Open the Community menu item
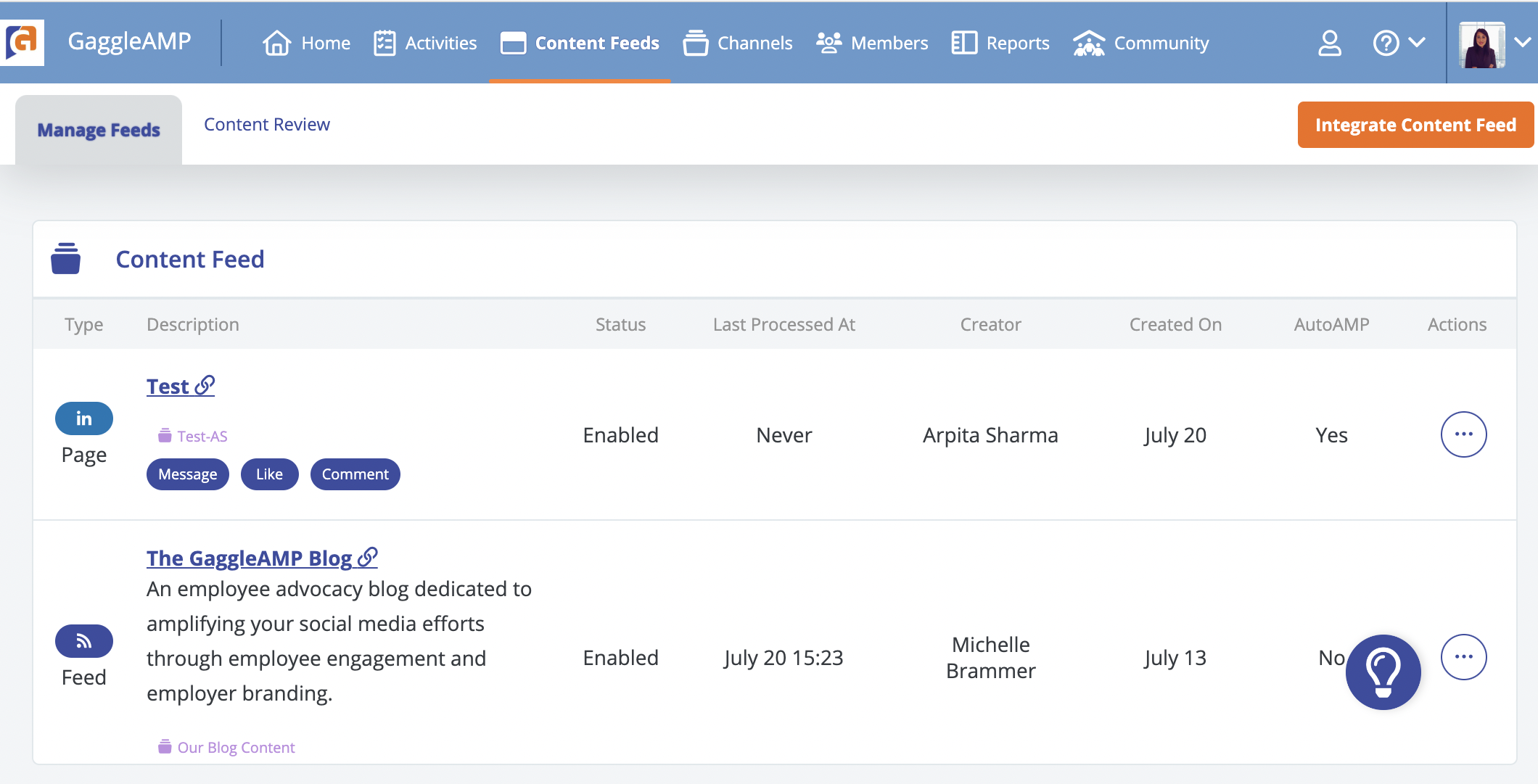This screenshot has width=1538, height=784. pos(1141,43)
